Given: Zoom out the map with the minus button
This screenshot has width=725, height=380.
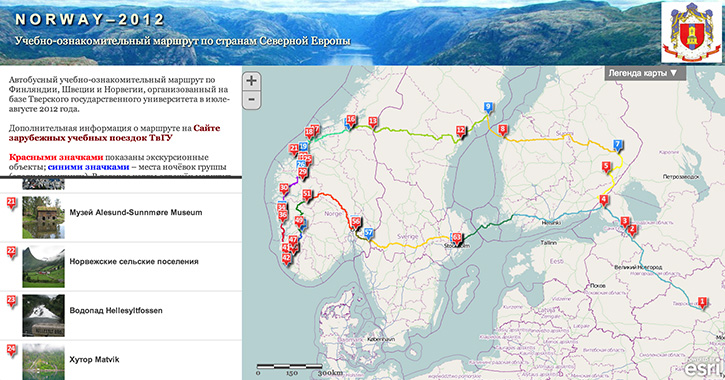Looking at the screenshot, I should (x=251, y=99).
